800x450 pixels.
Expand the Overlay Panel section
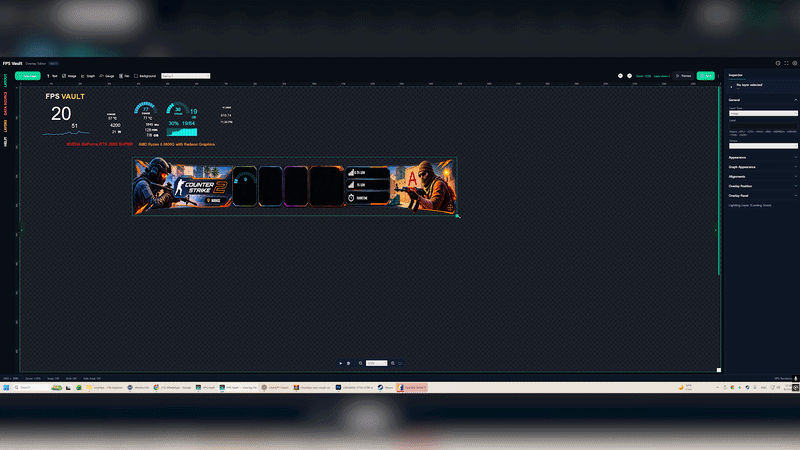tap(762, 195)
